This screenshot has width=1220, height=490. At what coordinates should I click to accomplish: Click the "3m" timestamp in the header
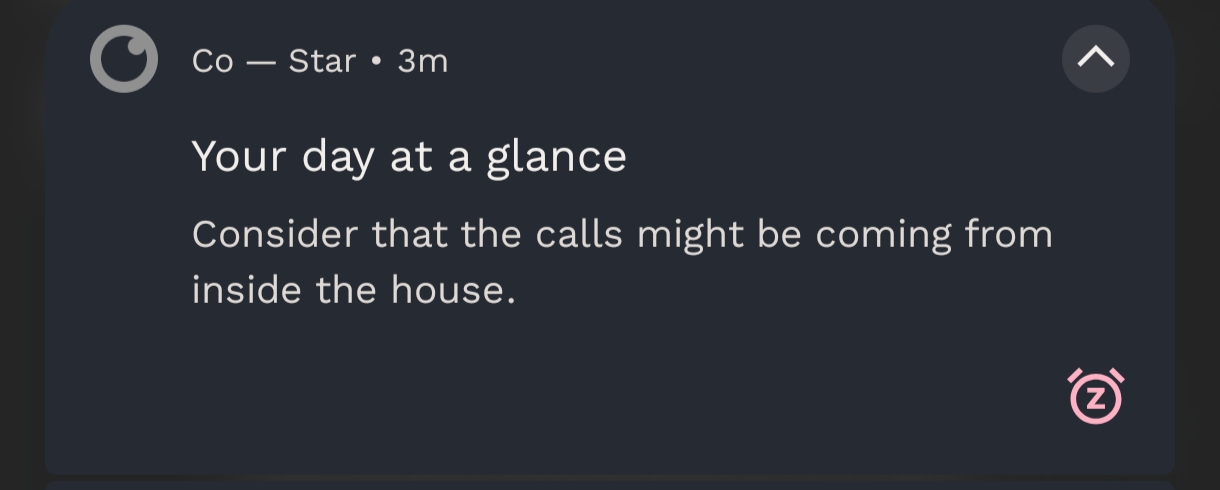tap(422, 61)
